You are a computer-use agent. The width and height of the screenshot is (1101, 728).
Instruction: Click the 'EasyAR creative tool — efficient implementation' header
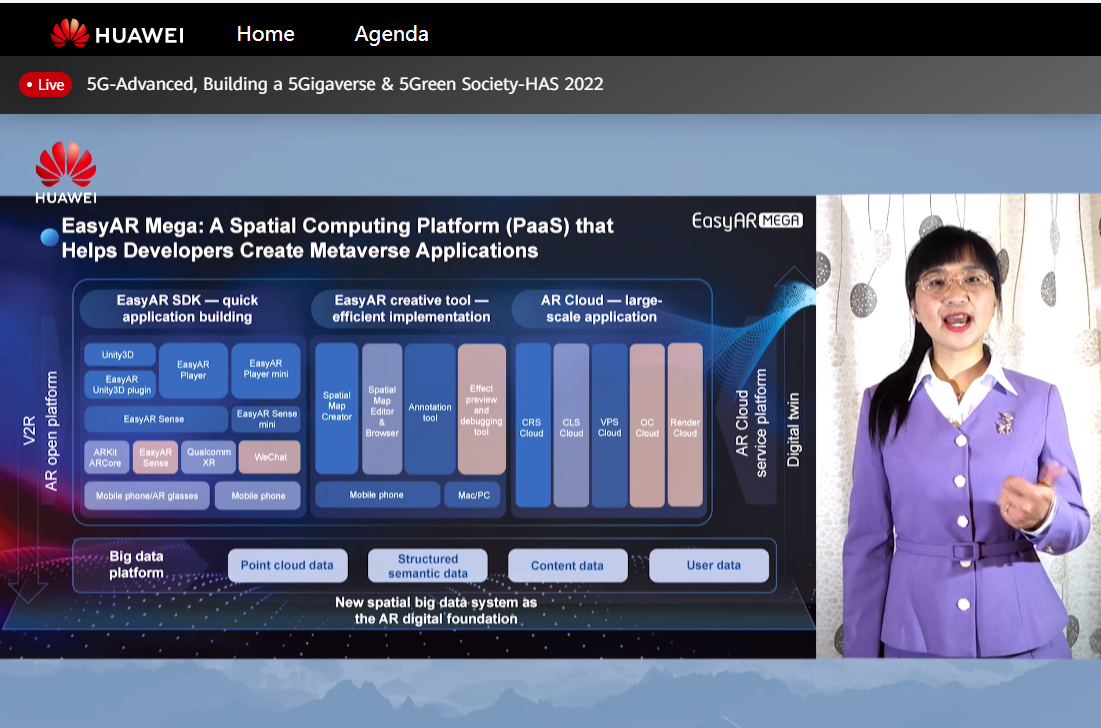click(411, 308)
